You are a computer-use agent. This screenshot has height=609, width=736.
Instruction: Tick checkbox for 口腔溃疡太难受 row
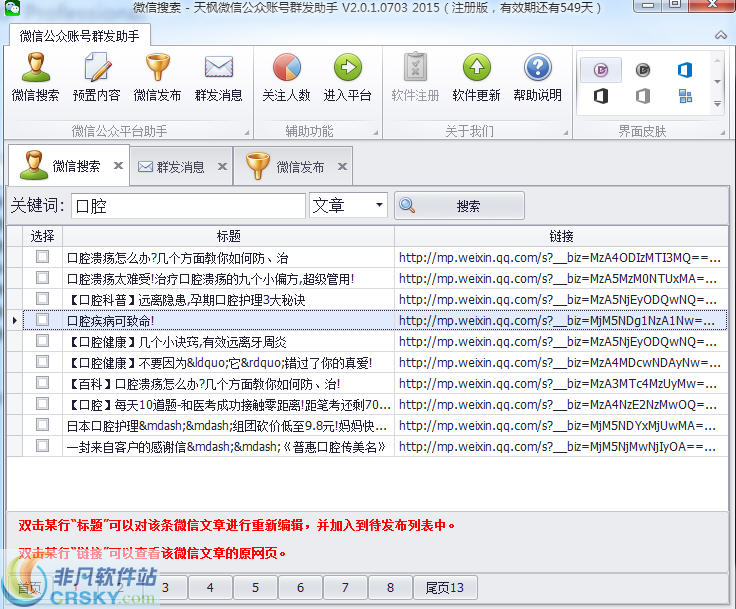(x=42, y=278)
